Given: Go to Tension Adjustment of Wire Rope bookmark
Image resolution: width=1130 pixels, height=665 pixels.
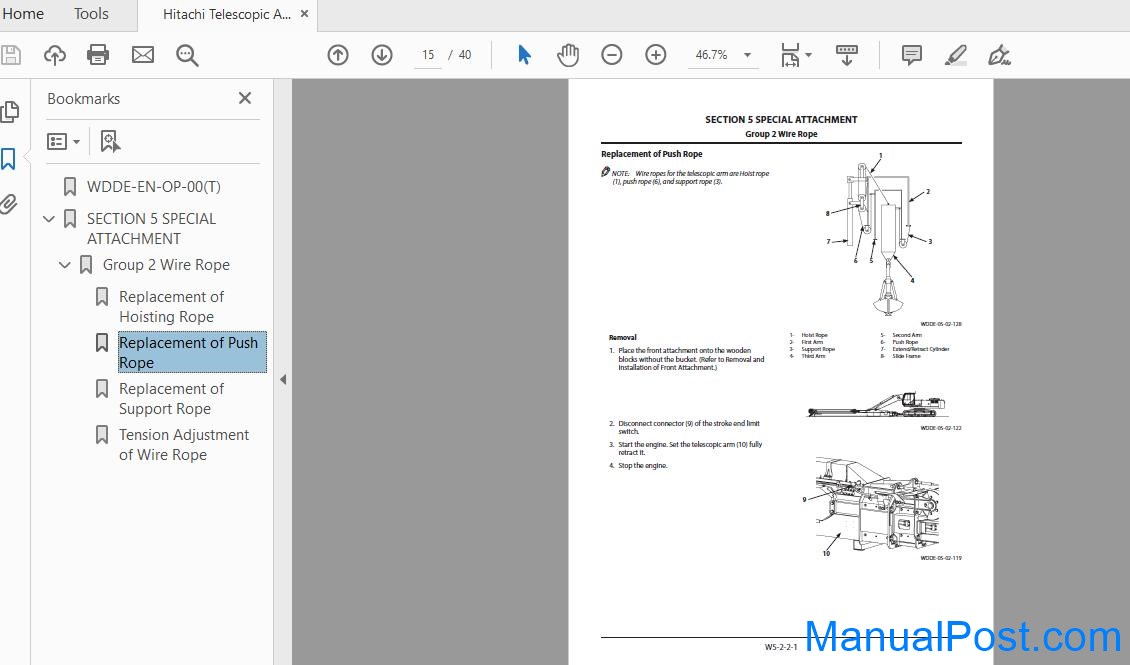Looking at the screenshot, I should [x=184, y=445].
